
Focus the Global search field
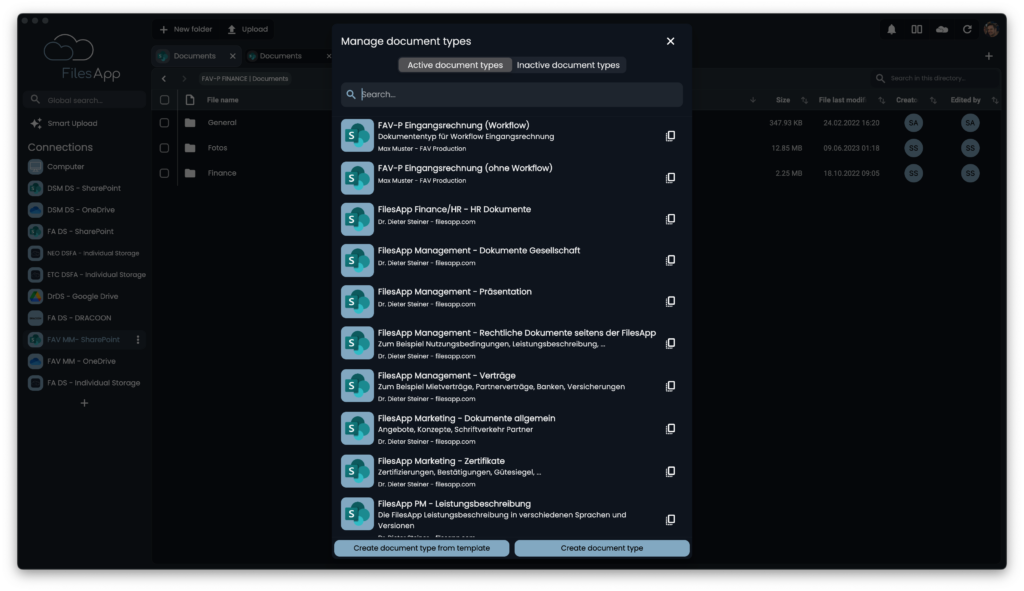pos(84,100)
